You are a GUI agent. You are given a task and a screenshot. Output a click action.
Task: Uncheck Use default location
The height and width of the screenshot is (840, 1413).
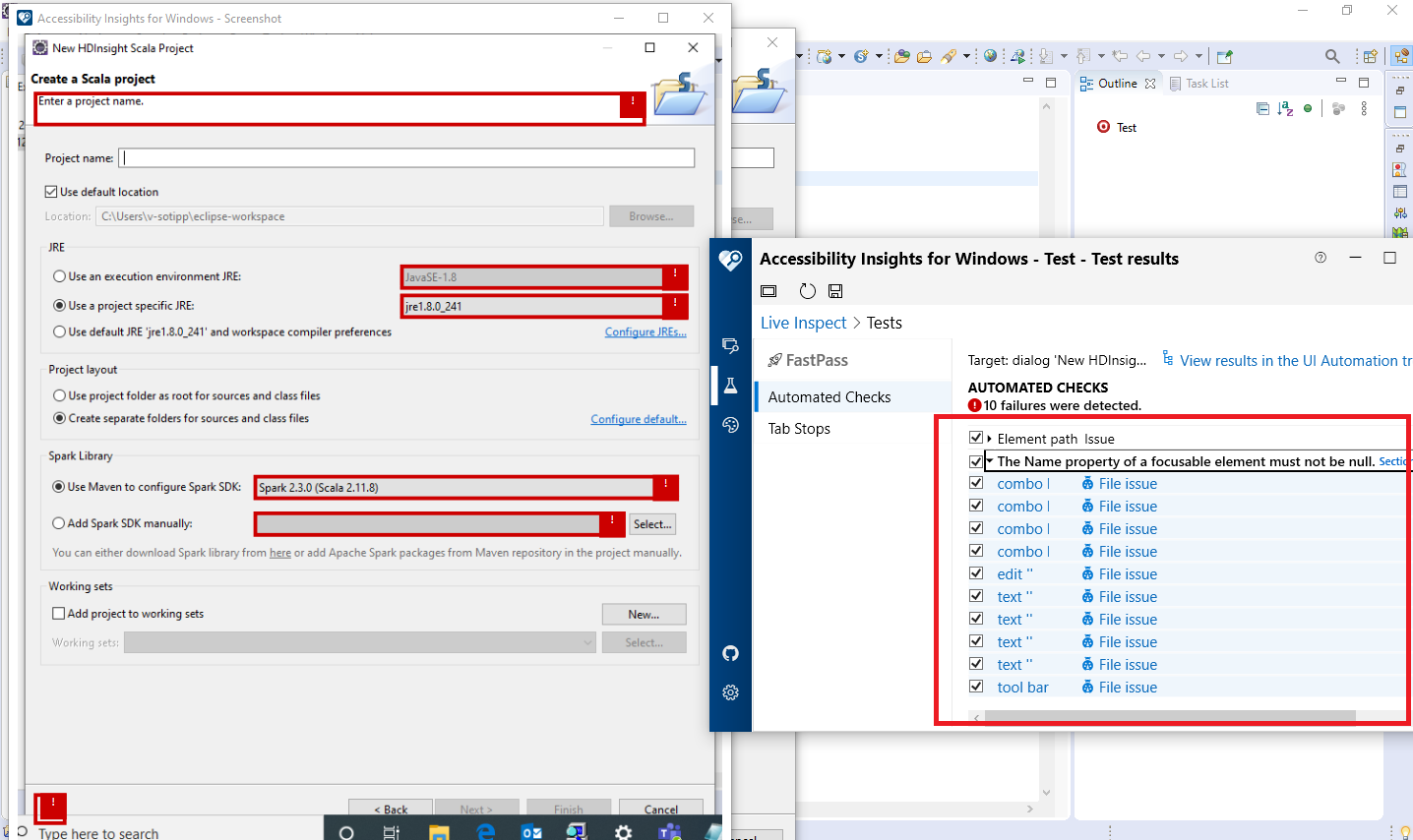49,191
